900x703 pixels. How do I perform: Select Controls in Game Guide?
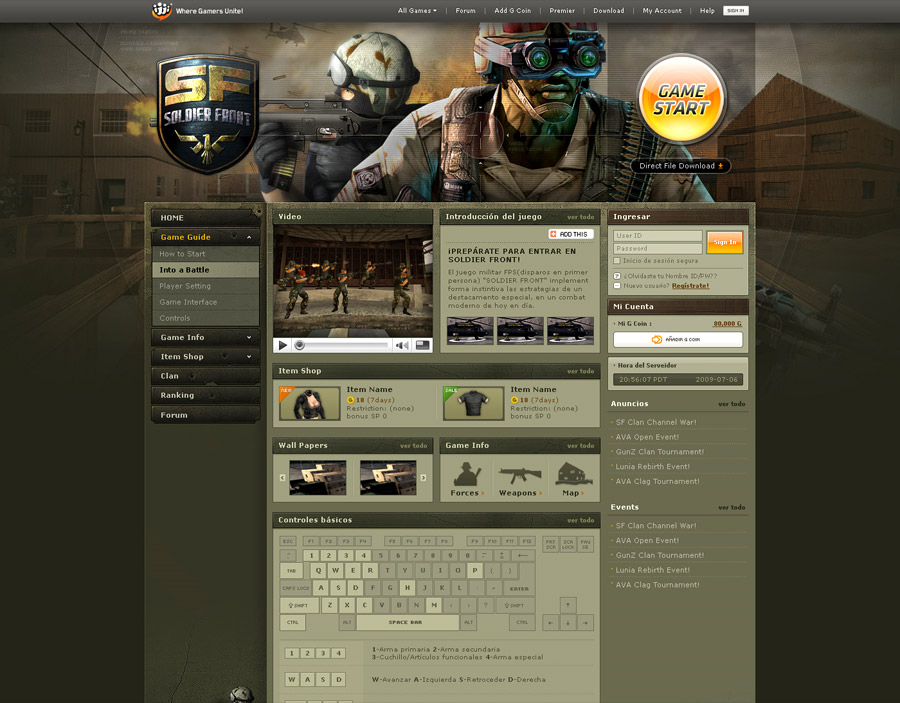(x=205, y=318)
